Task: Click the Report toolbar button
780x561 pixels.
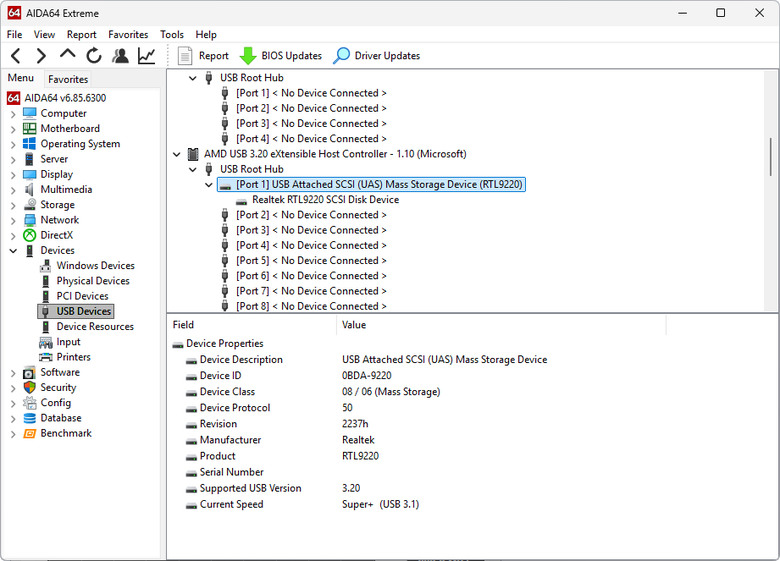Action: (203, 56)
